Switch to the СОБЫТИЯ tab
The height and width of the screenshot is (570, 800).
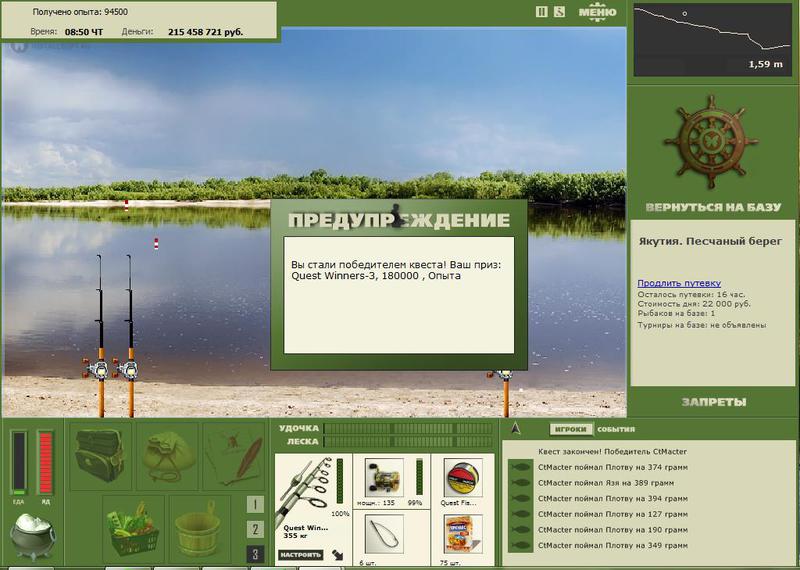616,429
